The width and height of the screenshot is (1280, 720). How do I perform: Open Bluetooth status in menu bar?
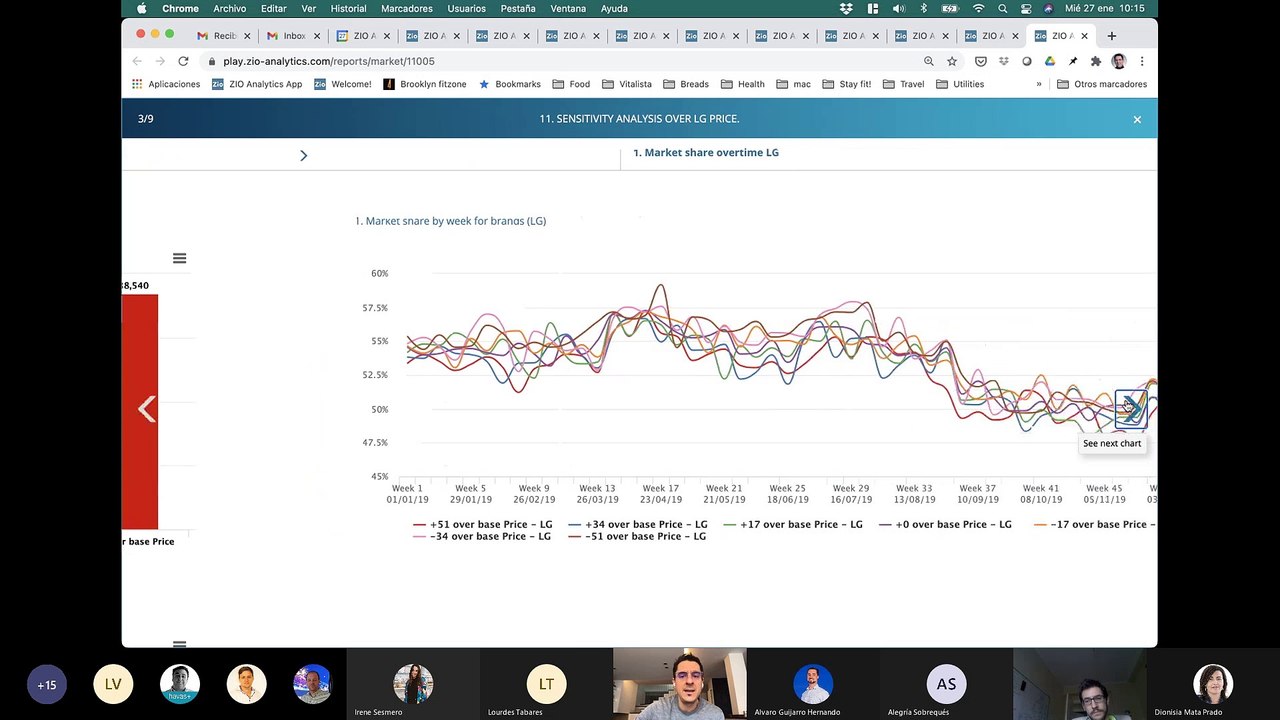pos(924,8)
